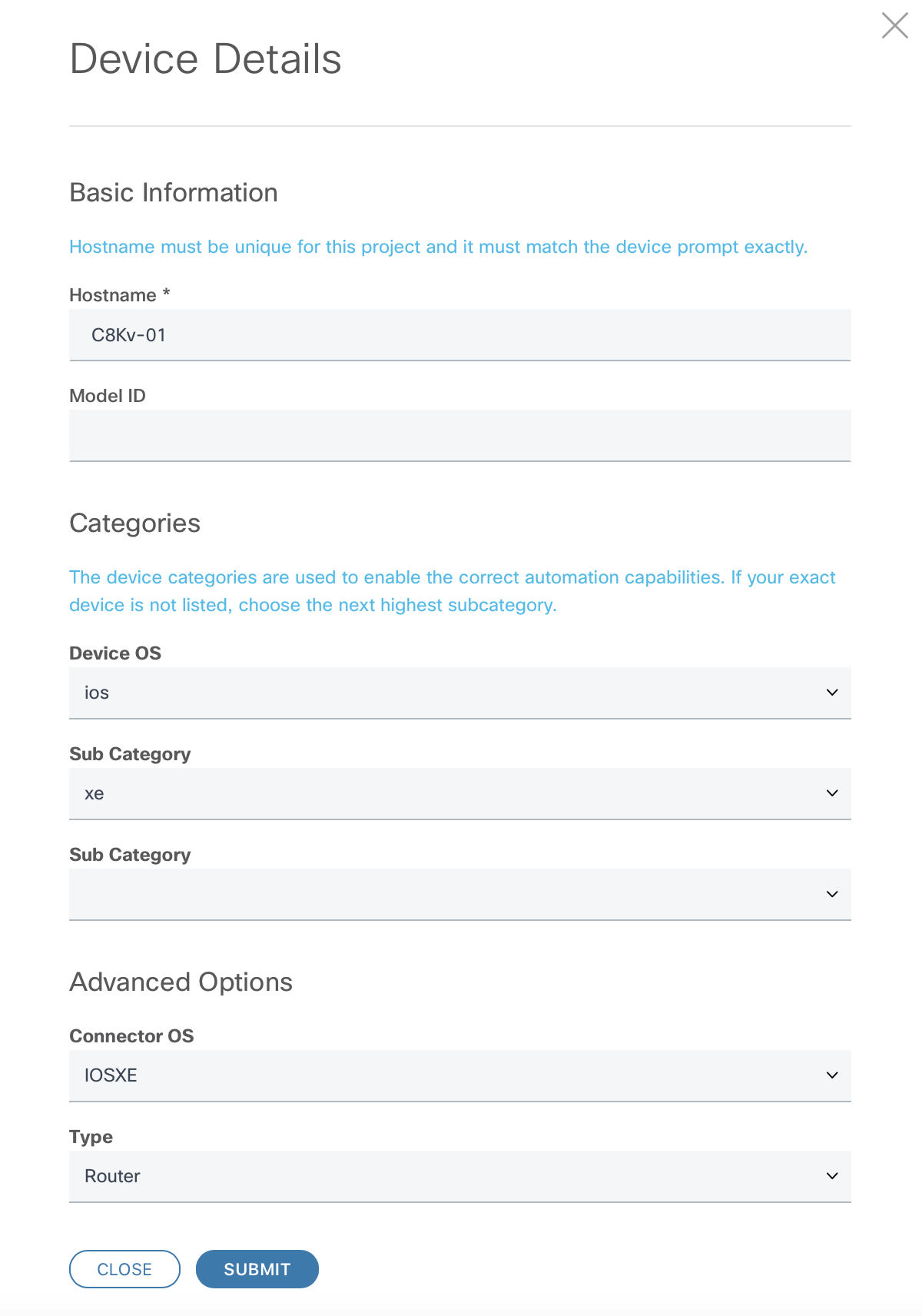
Task: Submit the device details form
Action: [257, 1269]
